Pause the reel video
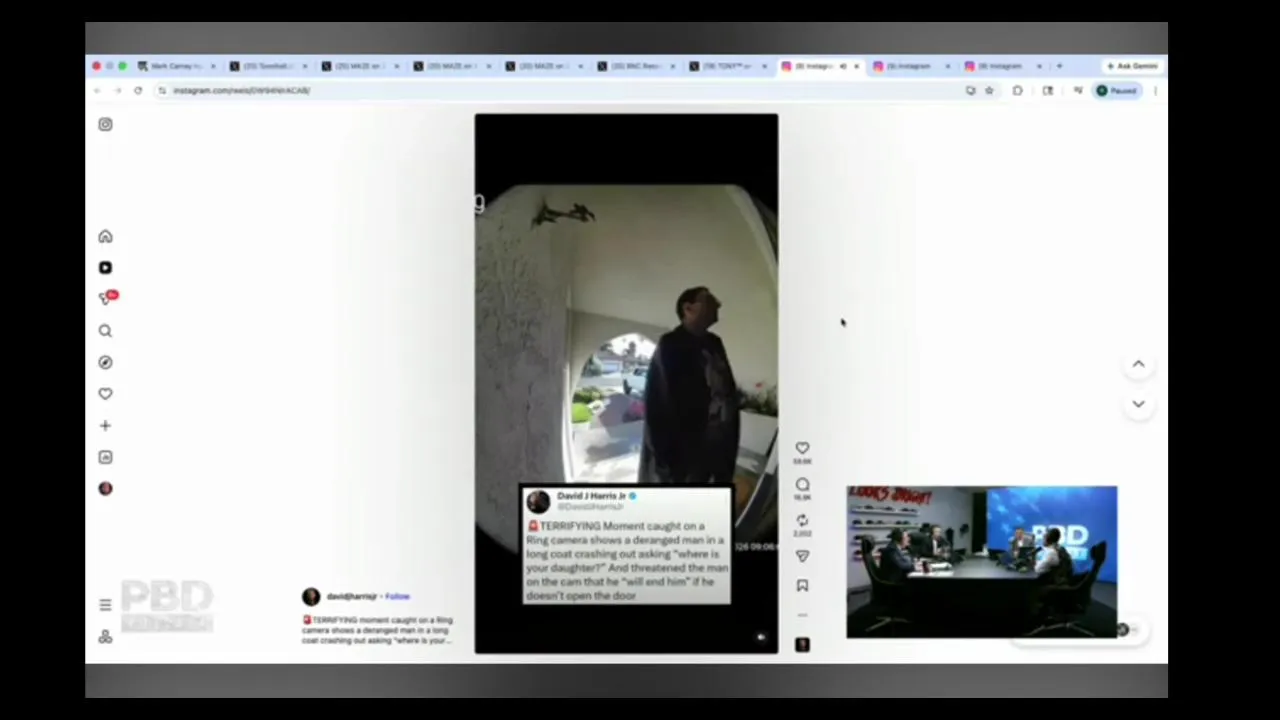Viewport: 1280px width, 720px height. tap(626, 383)
